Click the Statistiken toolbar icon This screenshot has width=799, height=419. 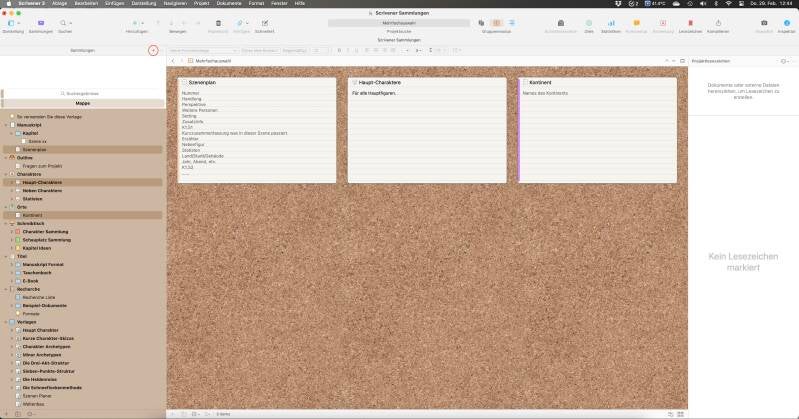611,22
